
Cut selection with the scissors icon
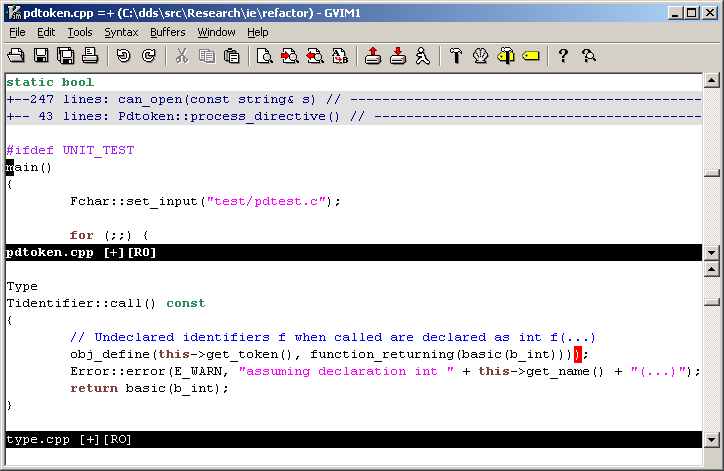coord(181,56)
